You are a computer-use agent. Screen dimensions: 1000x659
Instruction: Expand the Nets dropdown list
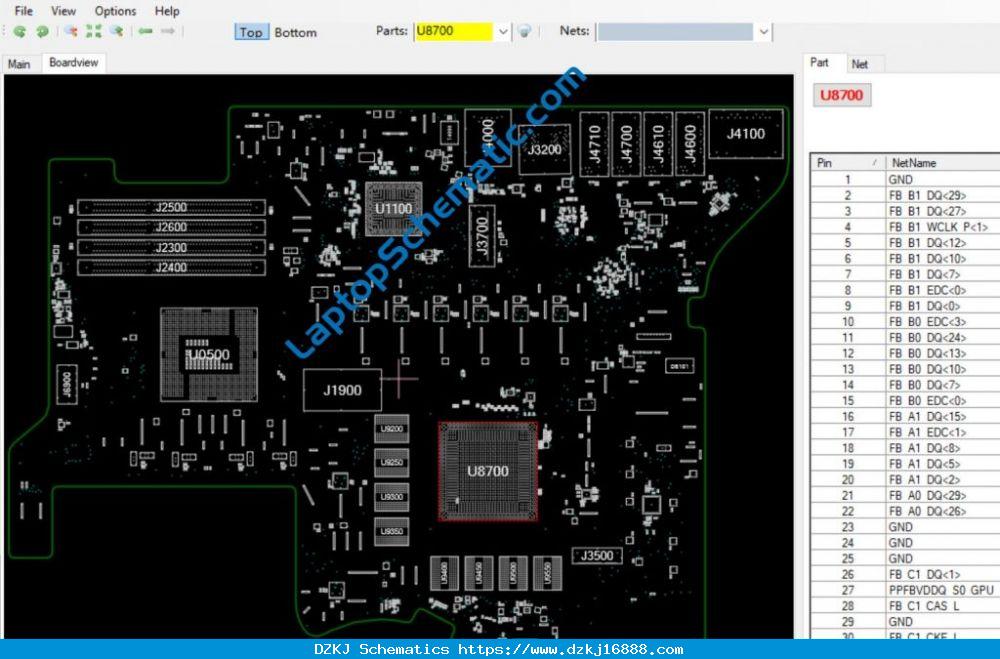(763, 31)
